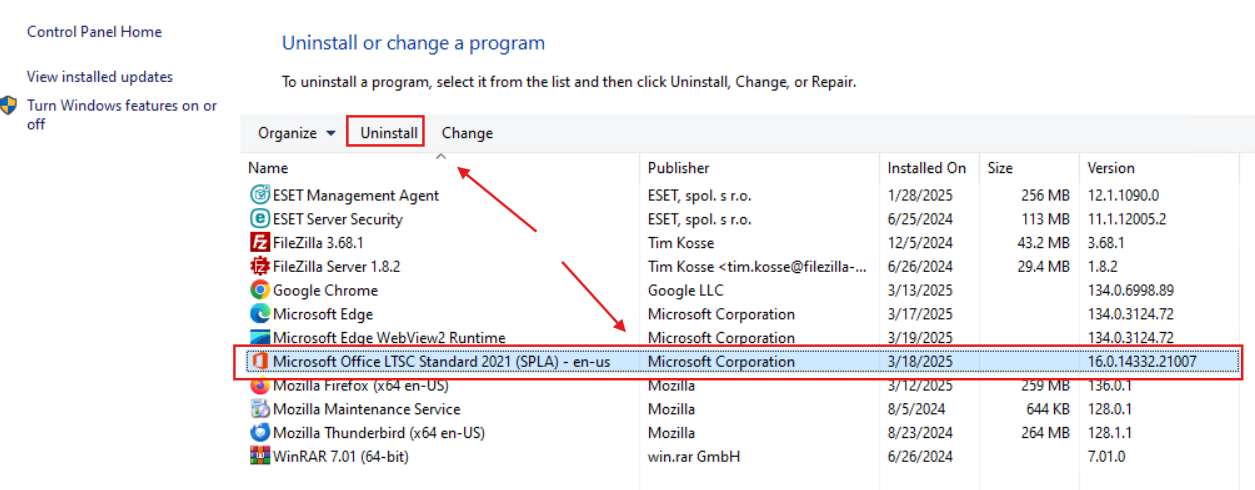Image resolution: width=1255 pixels, height=490 pixels.
Task: Click the Mozilla Thunderbird icon
Action: (x=259, y=433)
